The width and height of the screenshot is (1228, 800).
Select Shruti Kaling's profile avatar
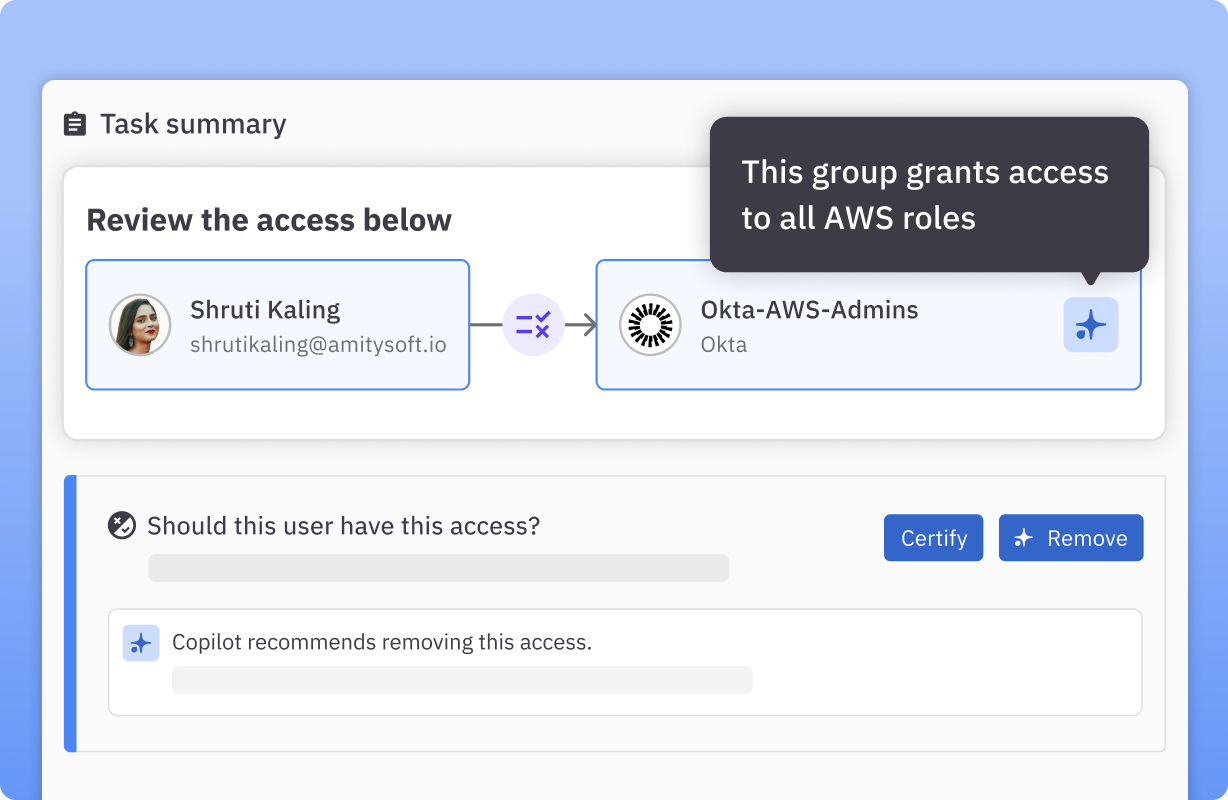[140, 324]
